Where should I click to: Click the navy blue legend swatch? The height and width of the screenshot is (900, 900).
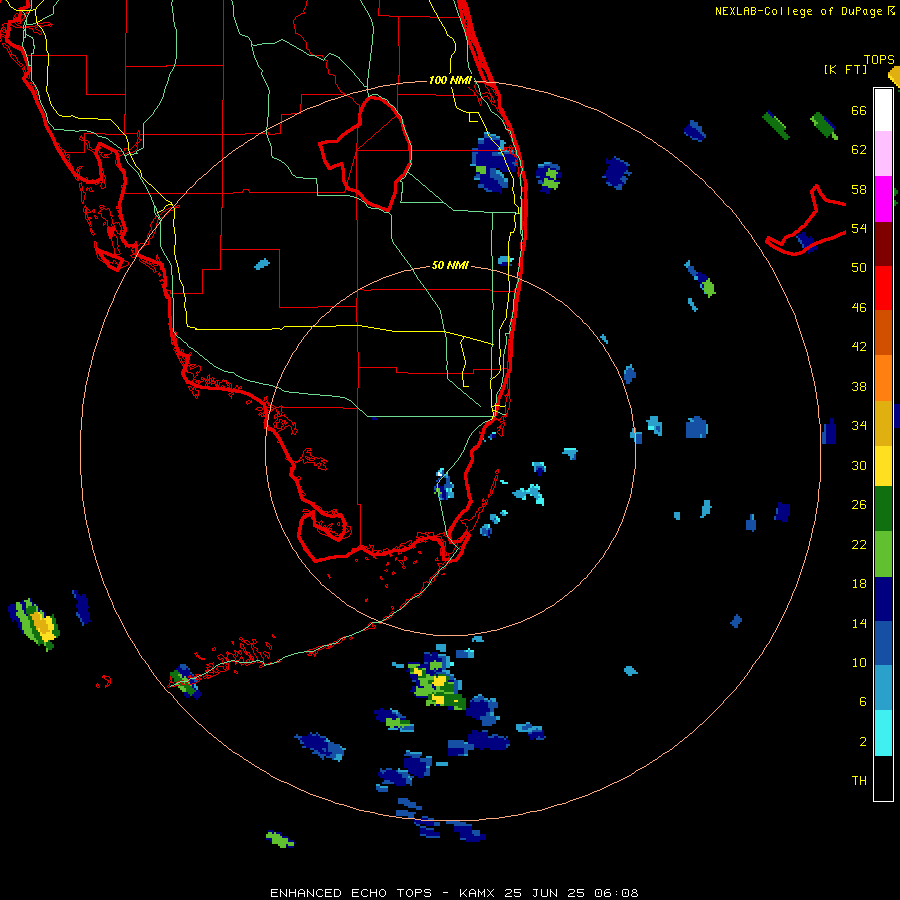[x=883, y=599]
